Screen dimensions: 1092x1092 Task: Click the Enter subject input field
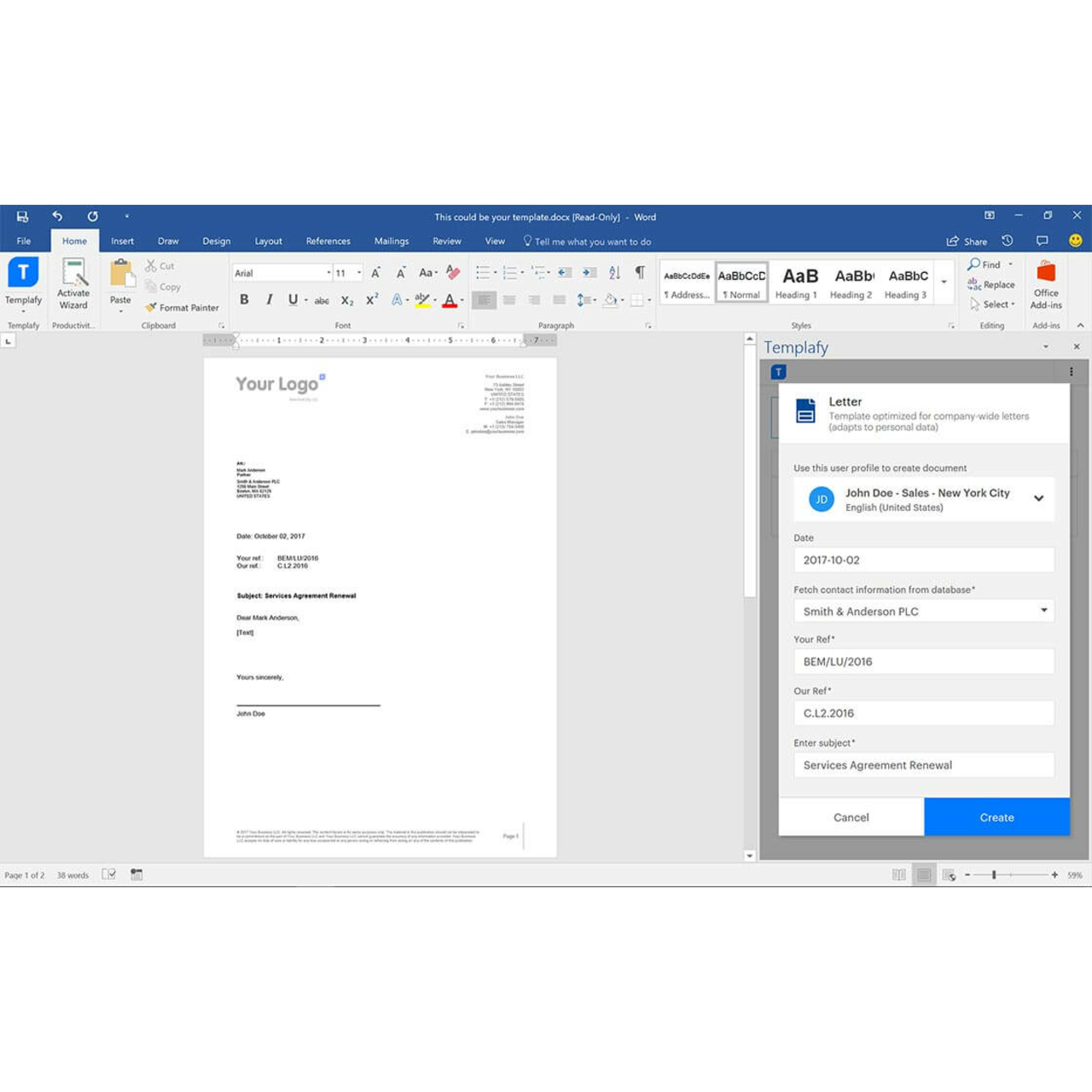click(x=923, y=765)
